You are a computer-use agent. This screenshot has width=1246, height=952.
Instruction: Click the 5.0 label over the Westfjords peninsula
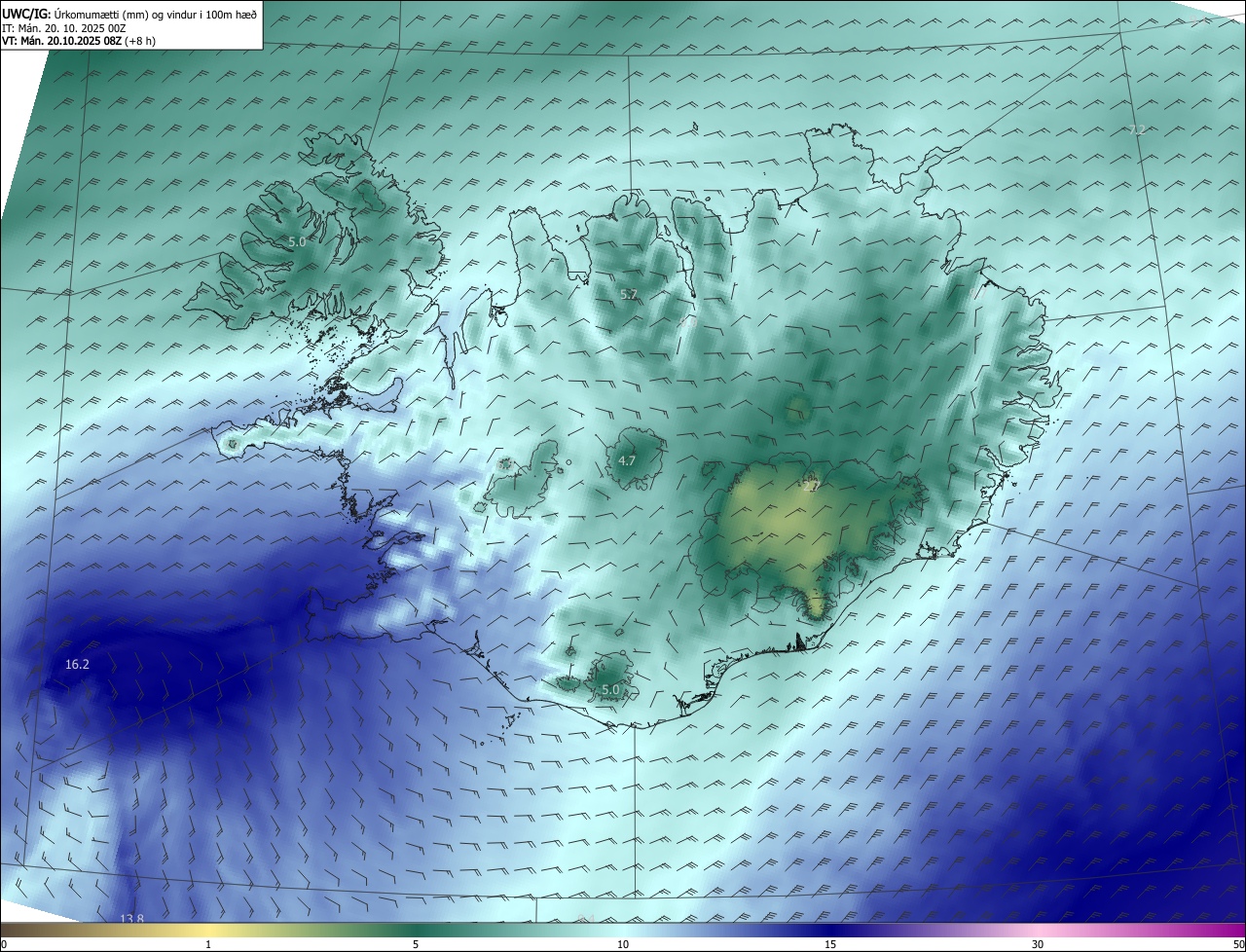297,241
